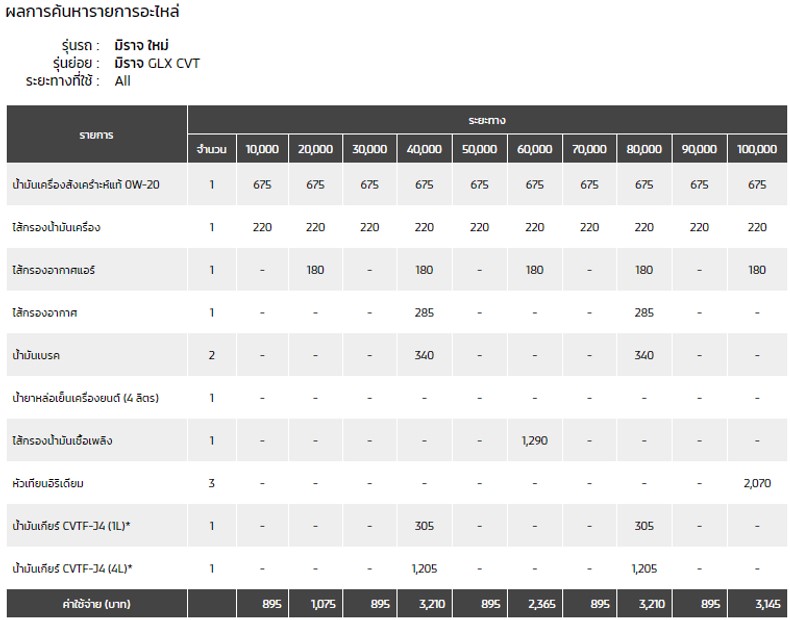Select the 2,070 spark plug price cell
790x620 pixels.
(x=757, y=484)
